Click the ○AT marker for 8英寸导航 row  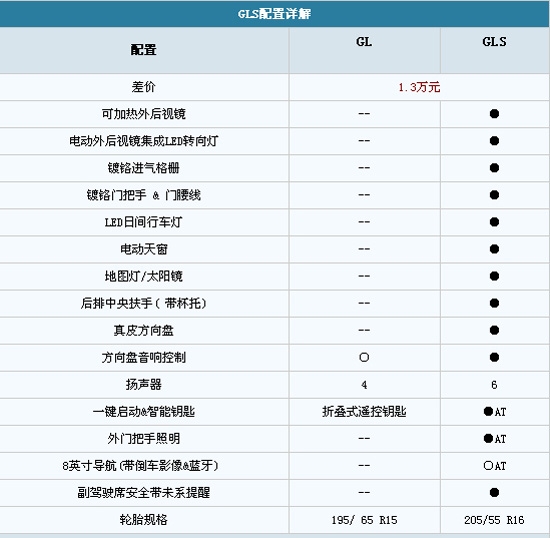(x=495, y=466)
